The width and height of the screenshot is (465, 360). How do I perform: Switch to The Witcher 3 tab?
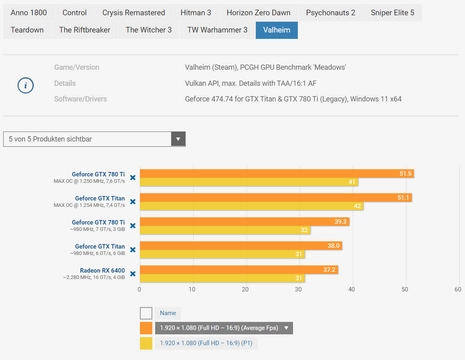(149, 30)
